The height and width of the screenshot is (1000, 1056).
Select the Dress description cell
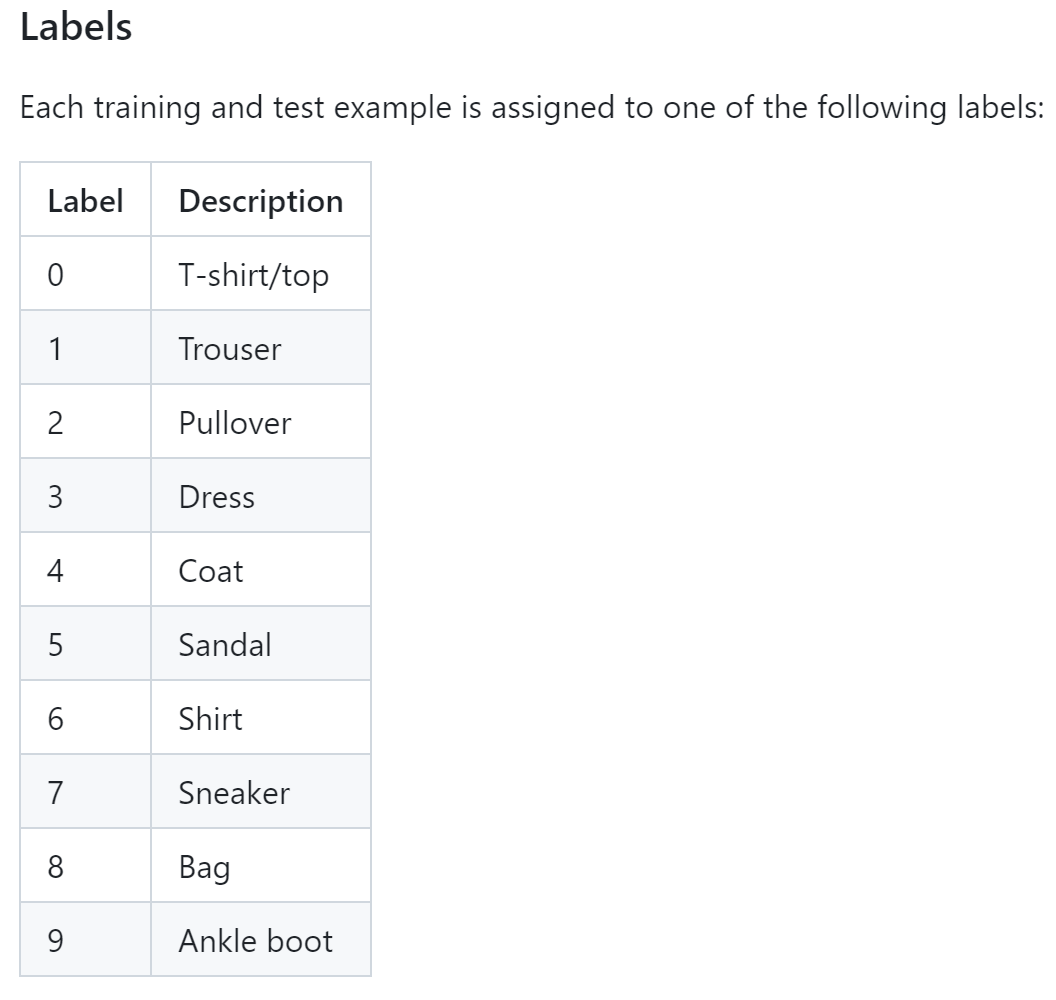261,496
